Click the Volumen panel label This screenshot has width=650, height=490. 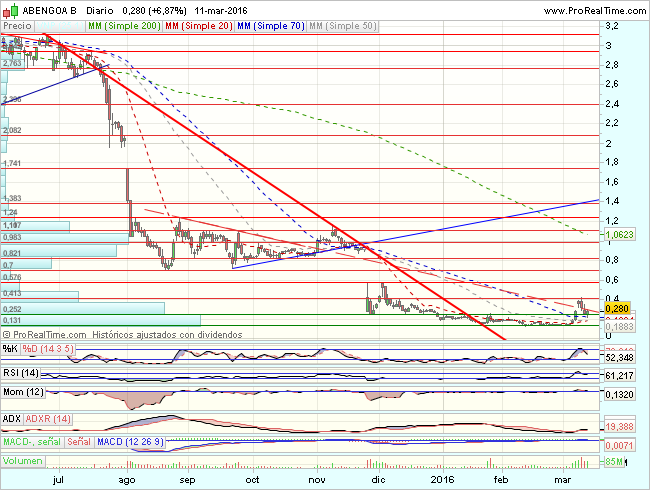tap(23, 461)
